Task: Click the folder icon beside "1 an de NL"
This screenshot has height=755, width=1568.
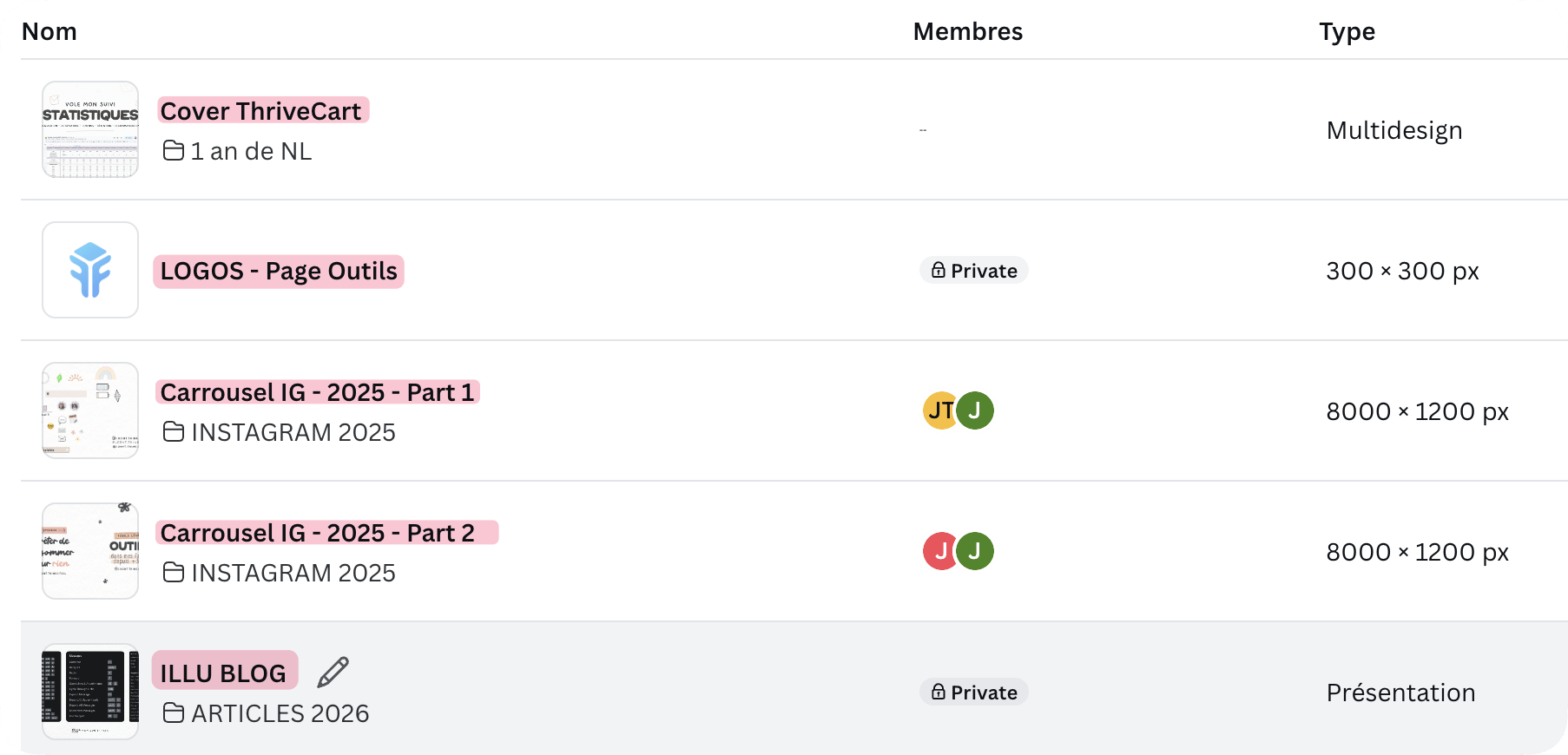Action: pos(174,149)
